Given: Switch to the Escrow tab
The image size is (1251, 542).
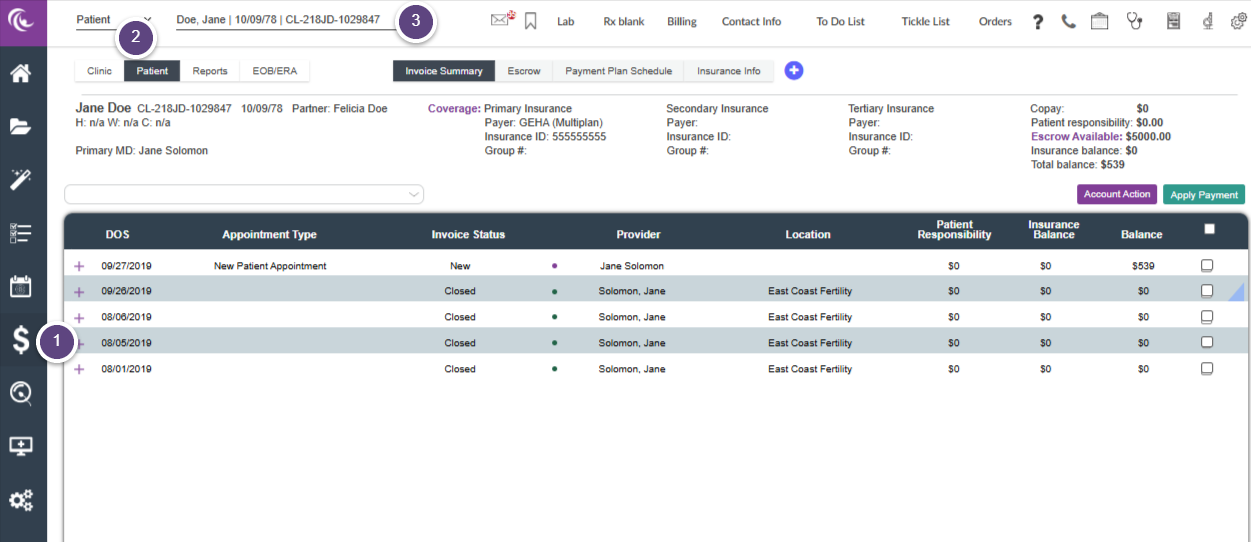Looking at the screenshot, I should point(524,71).
